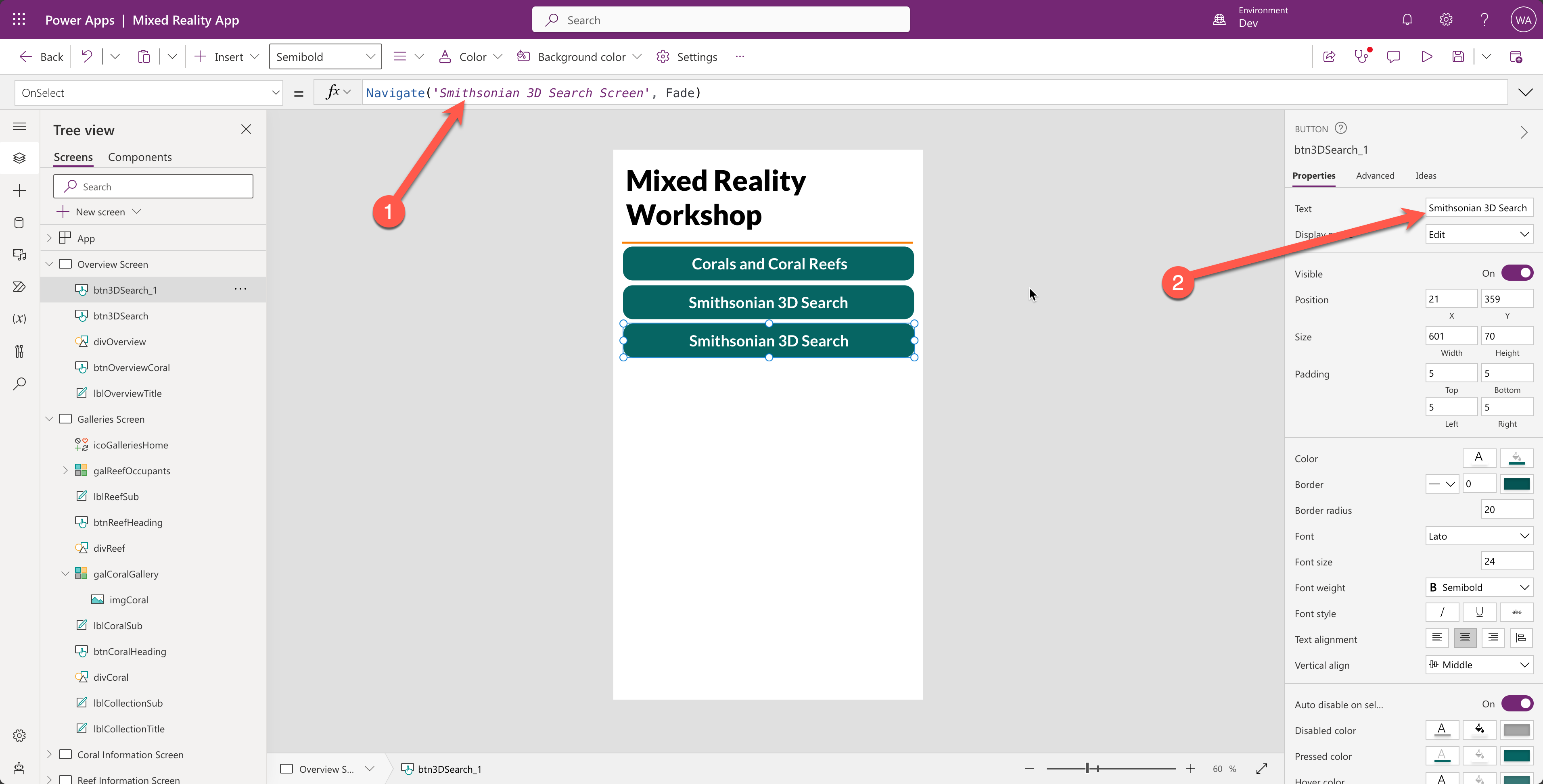Click New screen button
This screenshot has width=1543, height=784.
(x=99, y=212)
